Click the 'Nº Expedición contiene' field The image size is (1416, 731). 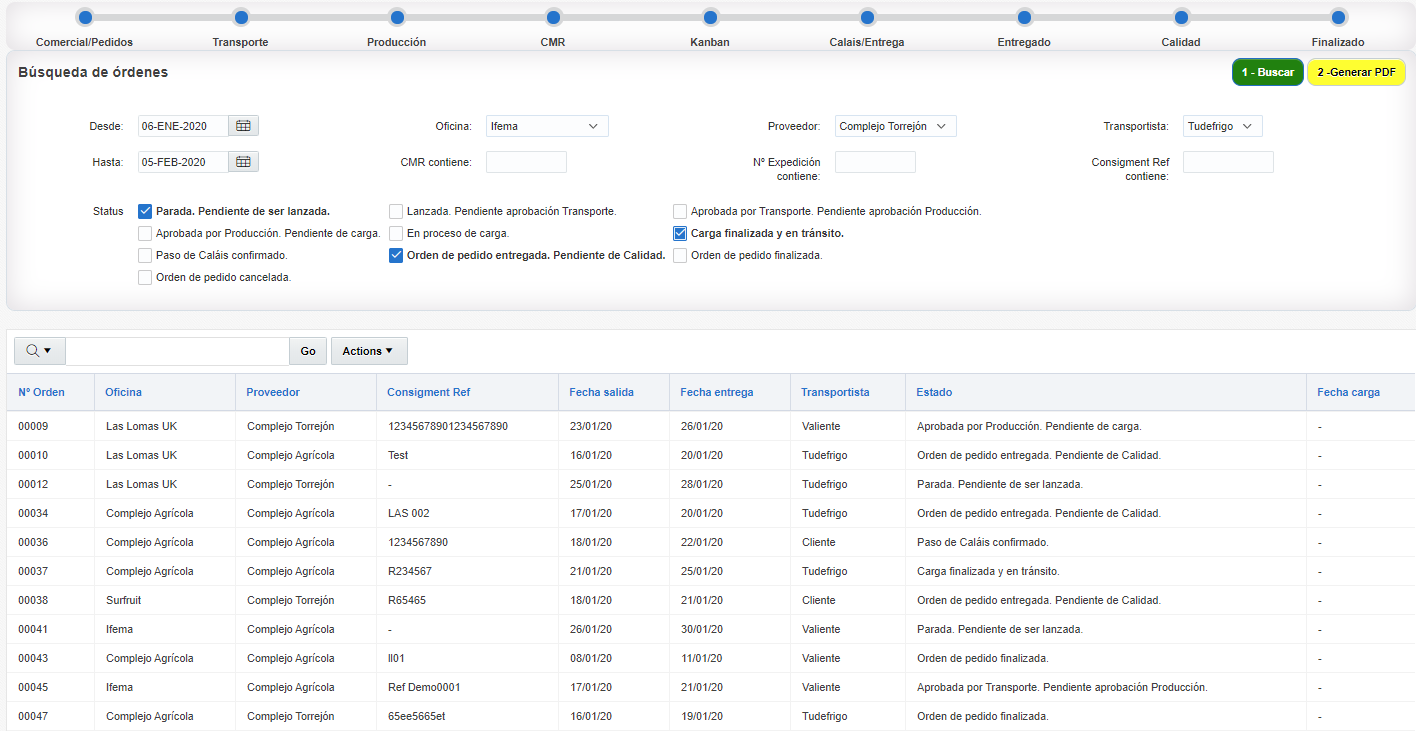pyautogui.click(x=875, y=162)
